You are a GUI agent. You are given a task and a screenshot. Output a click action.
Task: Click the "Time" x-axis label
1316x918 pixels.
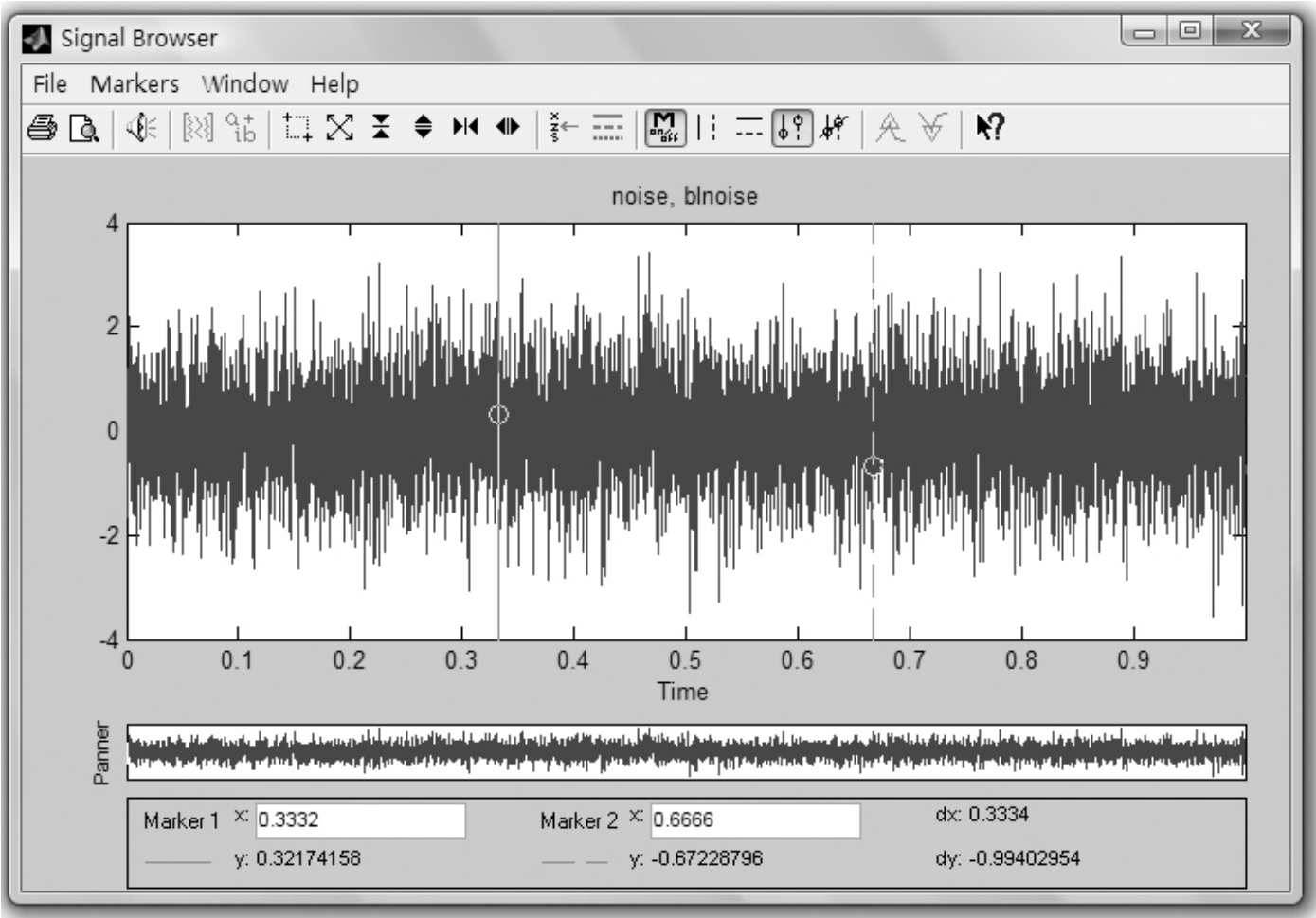[683, 692]
